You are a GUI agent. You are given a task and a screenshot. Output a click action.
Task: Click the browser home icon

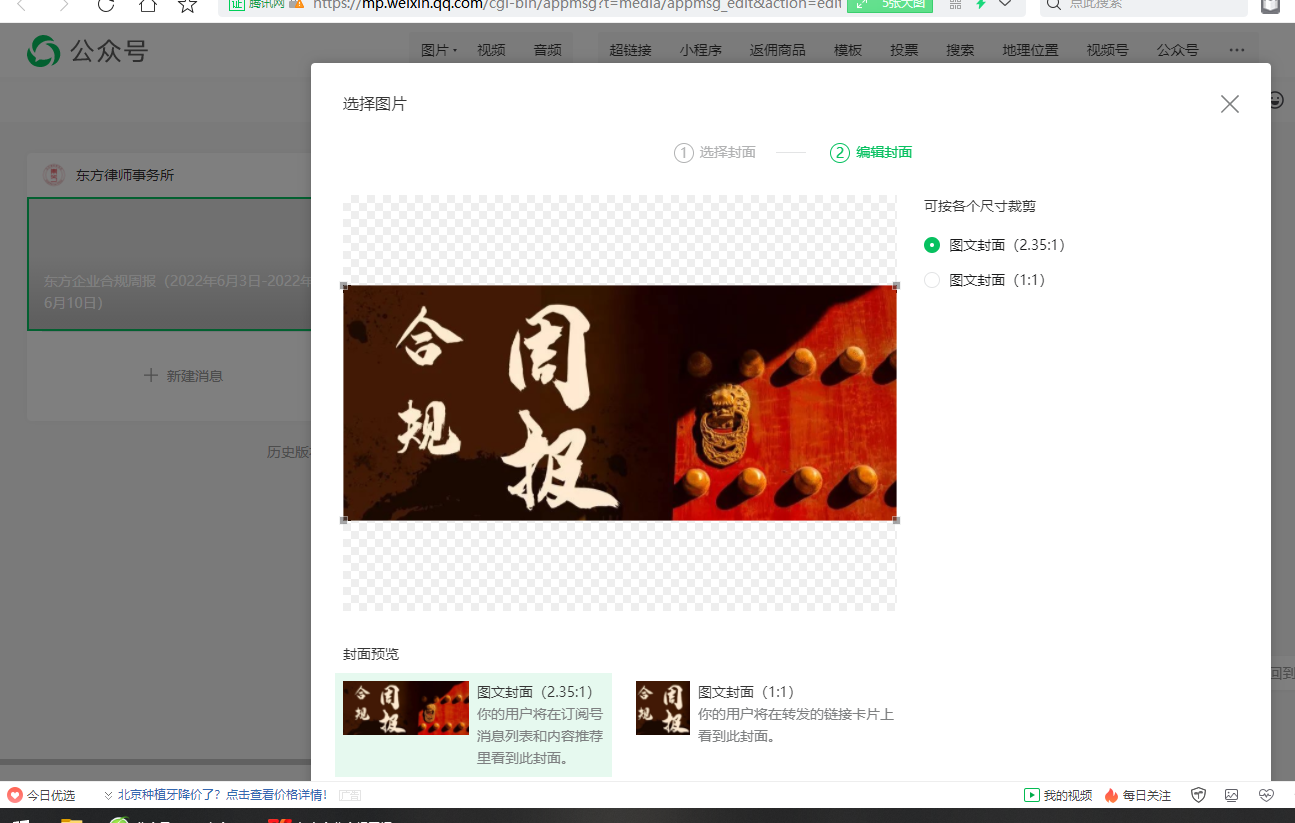point(147,5)
